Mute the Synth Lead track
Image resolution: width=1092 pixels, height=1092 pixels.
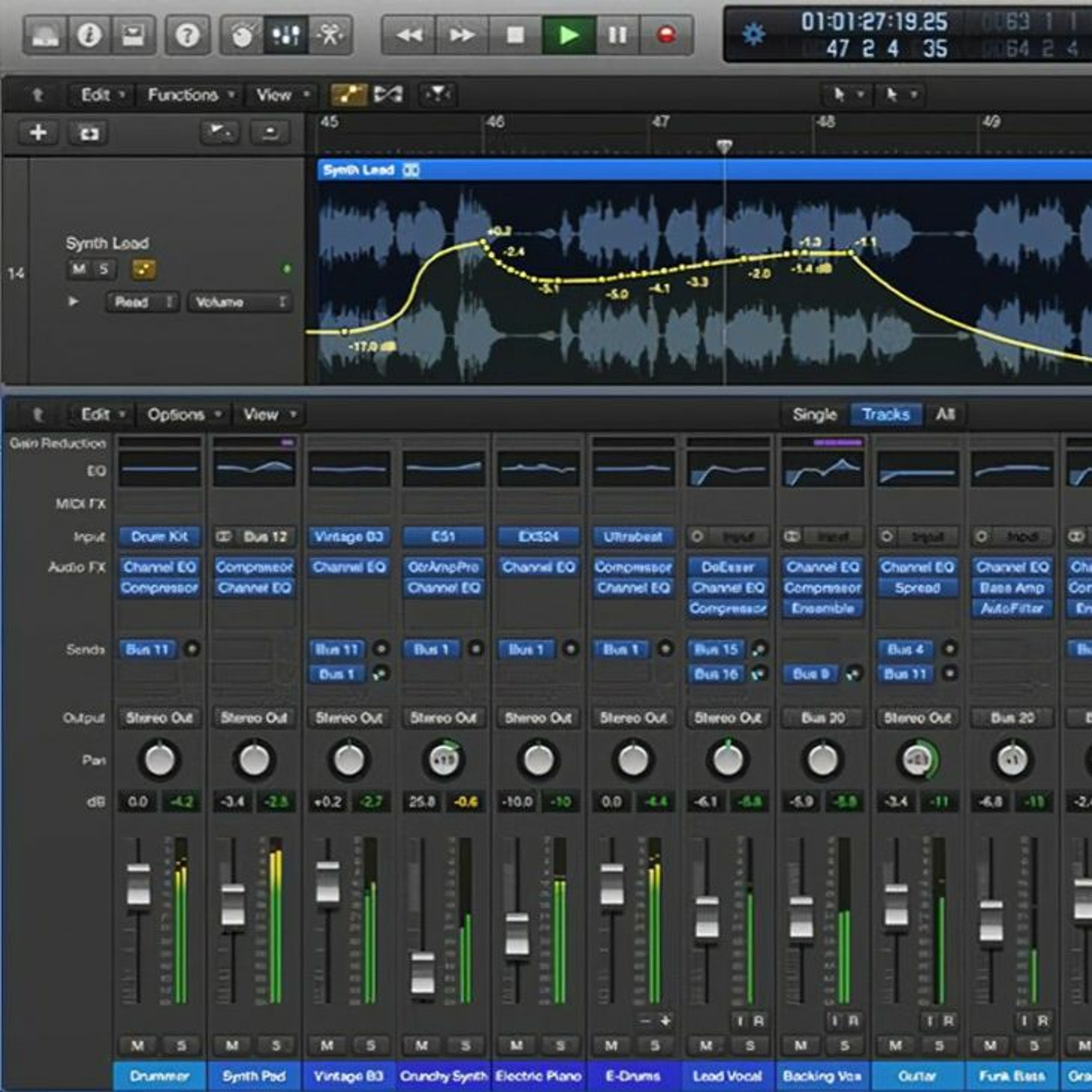coord(79,269)
